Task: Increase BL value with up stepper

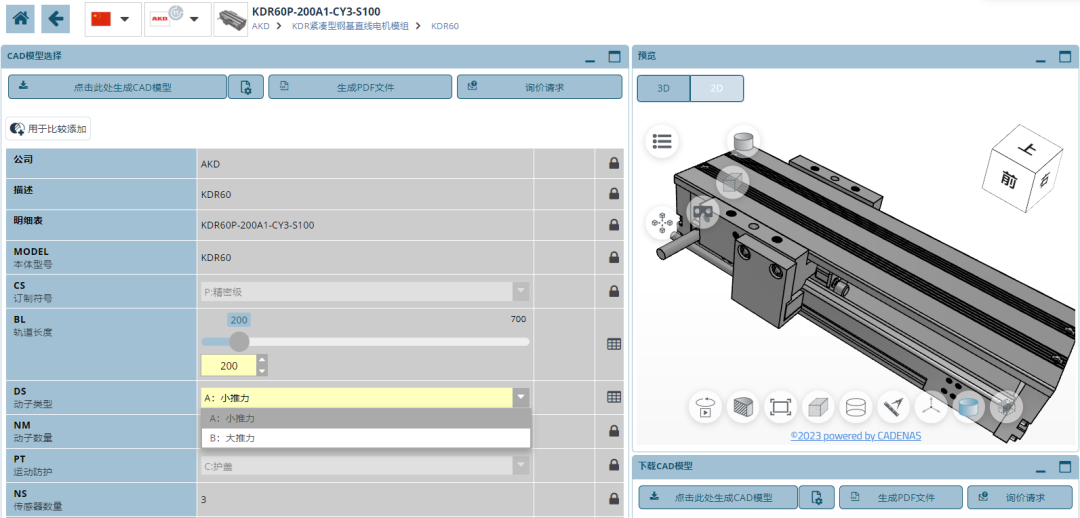Action: click(x=262, y=360)
